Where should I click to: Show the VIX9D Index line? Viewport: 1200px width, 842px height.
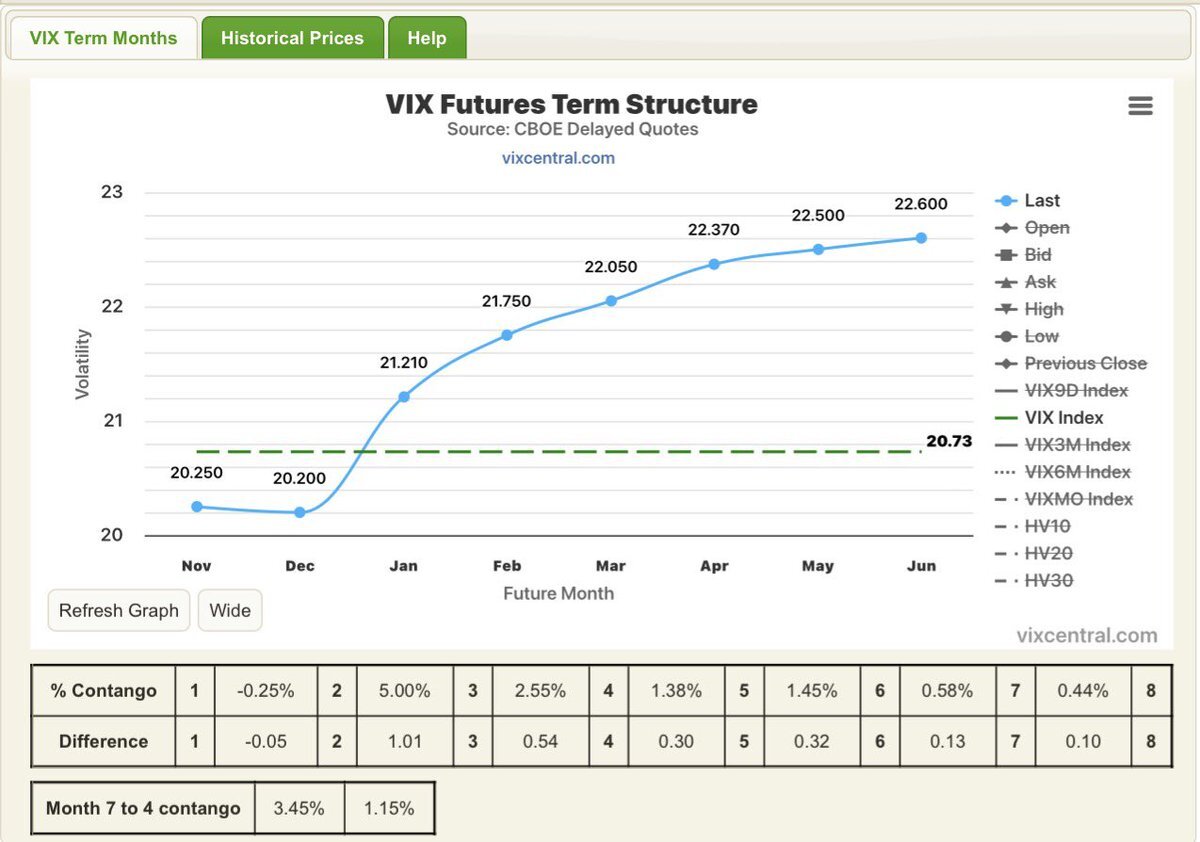1076,390
